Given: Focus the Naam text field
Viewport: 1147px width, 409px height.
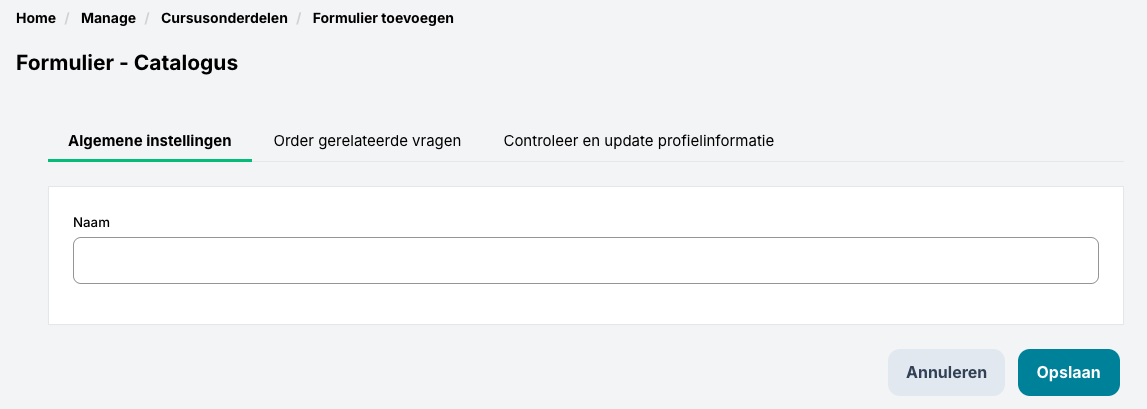Looking at the screenshot, I should 586,260.
